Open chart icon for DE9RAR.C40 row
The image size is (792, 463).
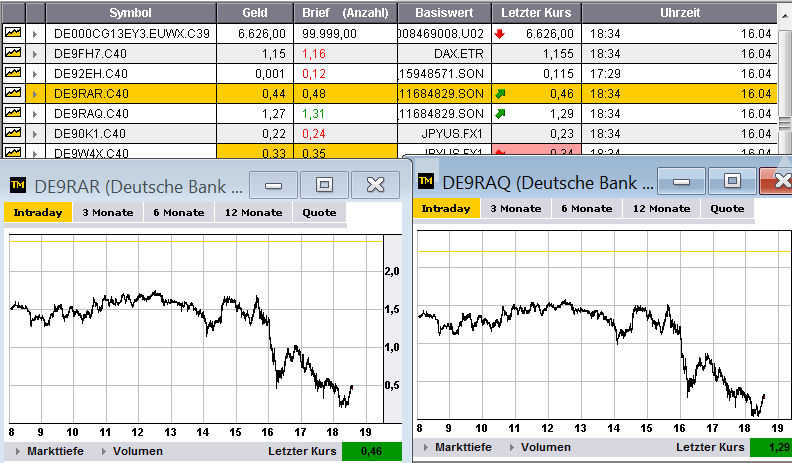click(x=13, y=93)
